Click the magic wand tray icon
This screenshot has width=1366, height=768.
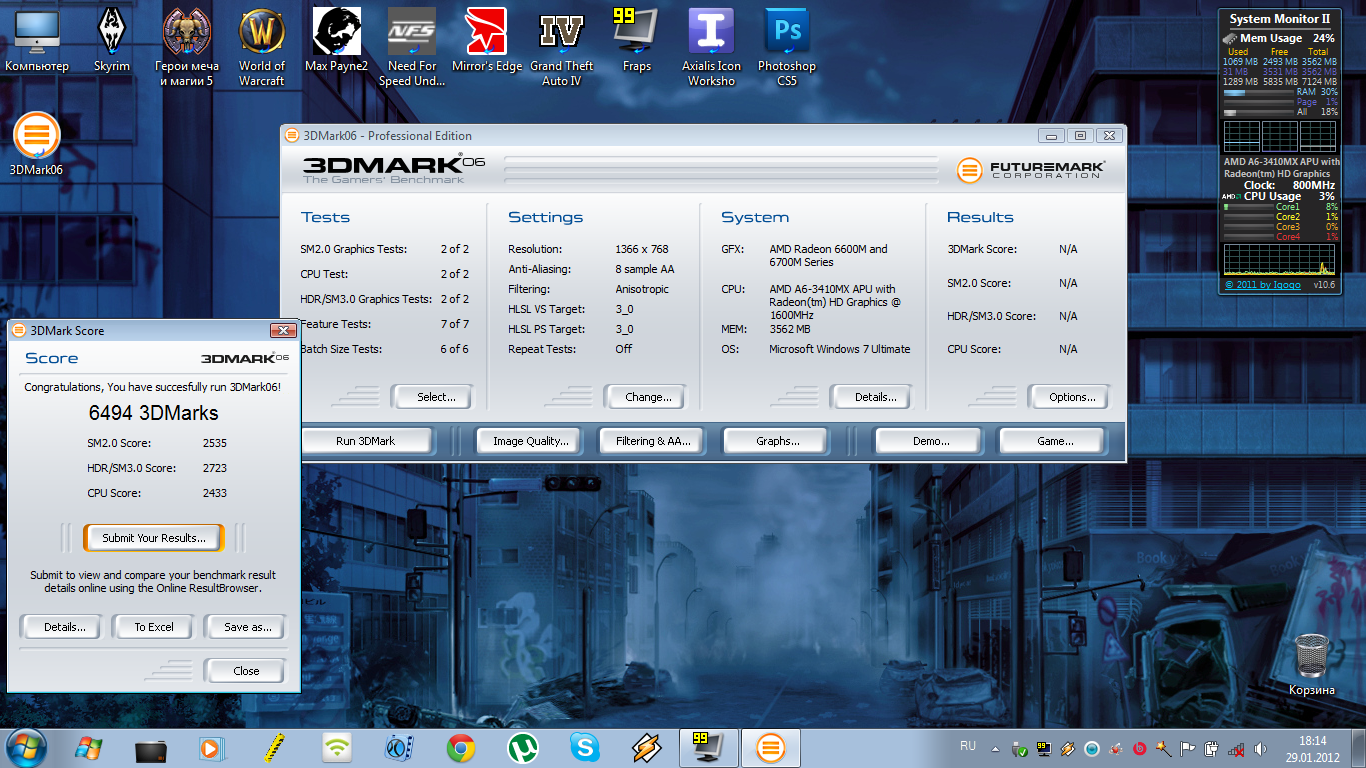click(x=1164, y=748)
